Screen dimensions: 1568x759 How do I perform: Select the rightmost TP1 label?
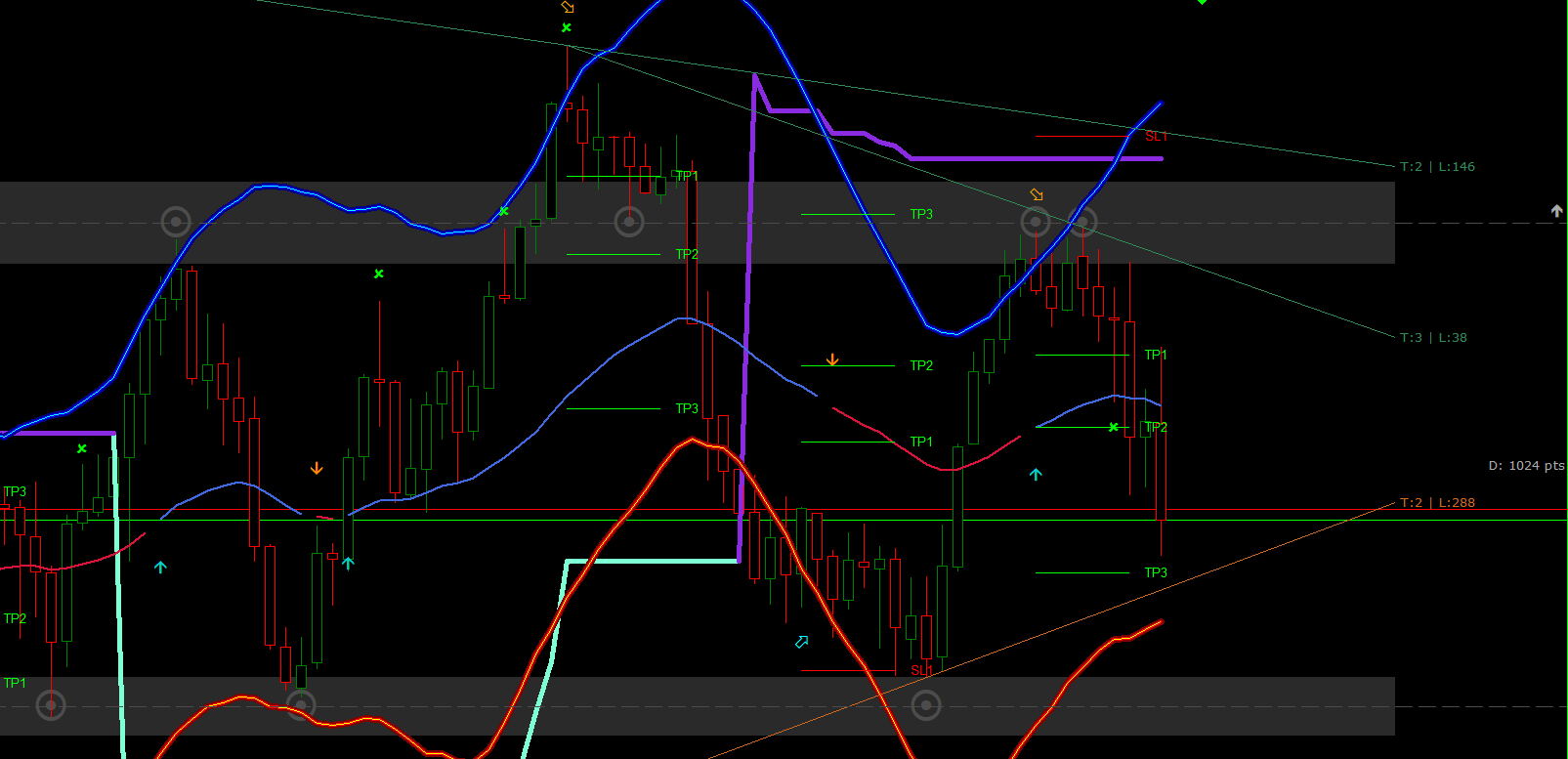1156,355
